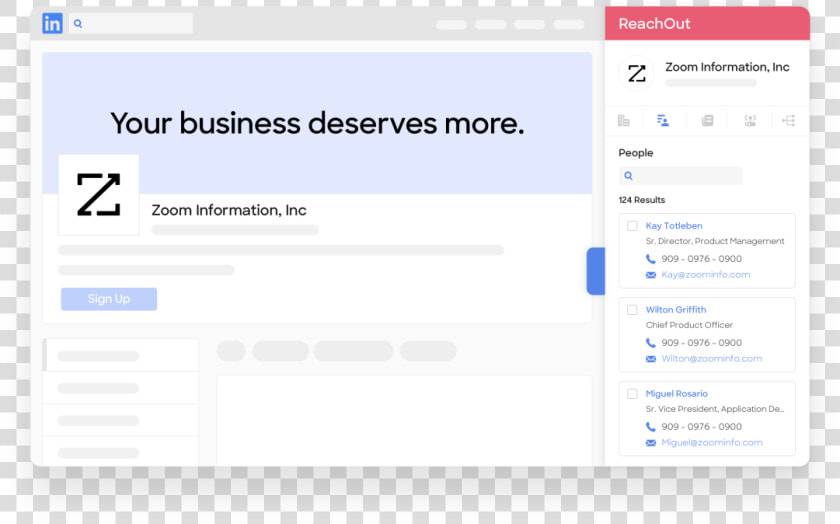Check the Miguel Rosario checkbox

pyautogui.click(x=632, y=394)
